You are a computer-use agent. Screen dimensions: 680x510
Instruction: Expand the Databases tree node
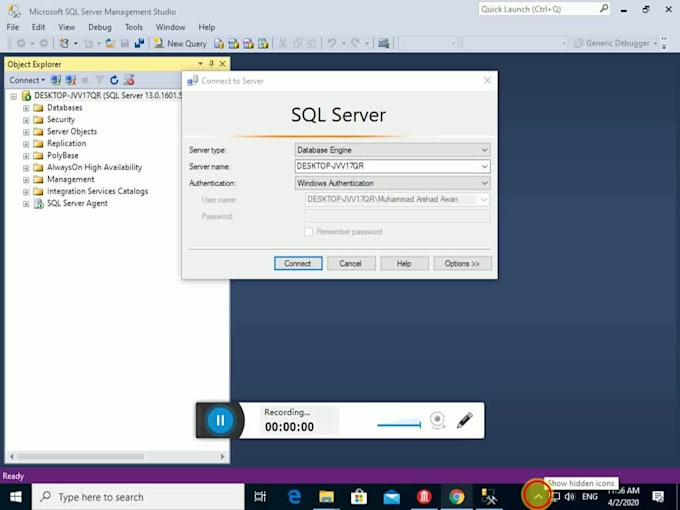point(26,108)
